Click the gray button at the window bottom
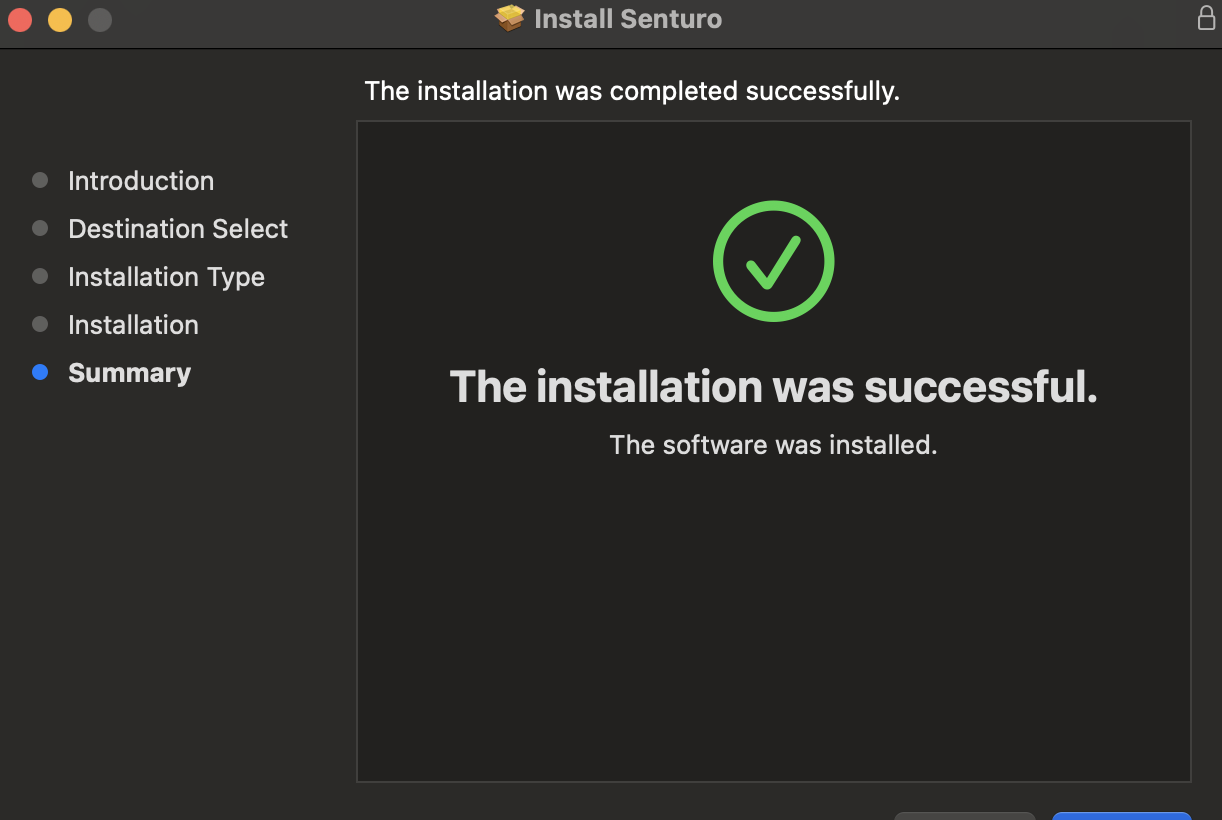This screenshot has width=1222, height=820. (x=964, y=816)
